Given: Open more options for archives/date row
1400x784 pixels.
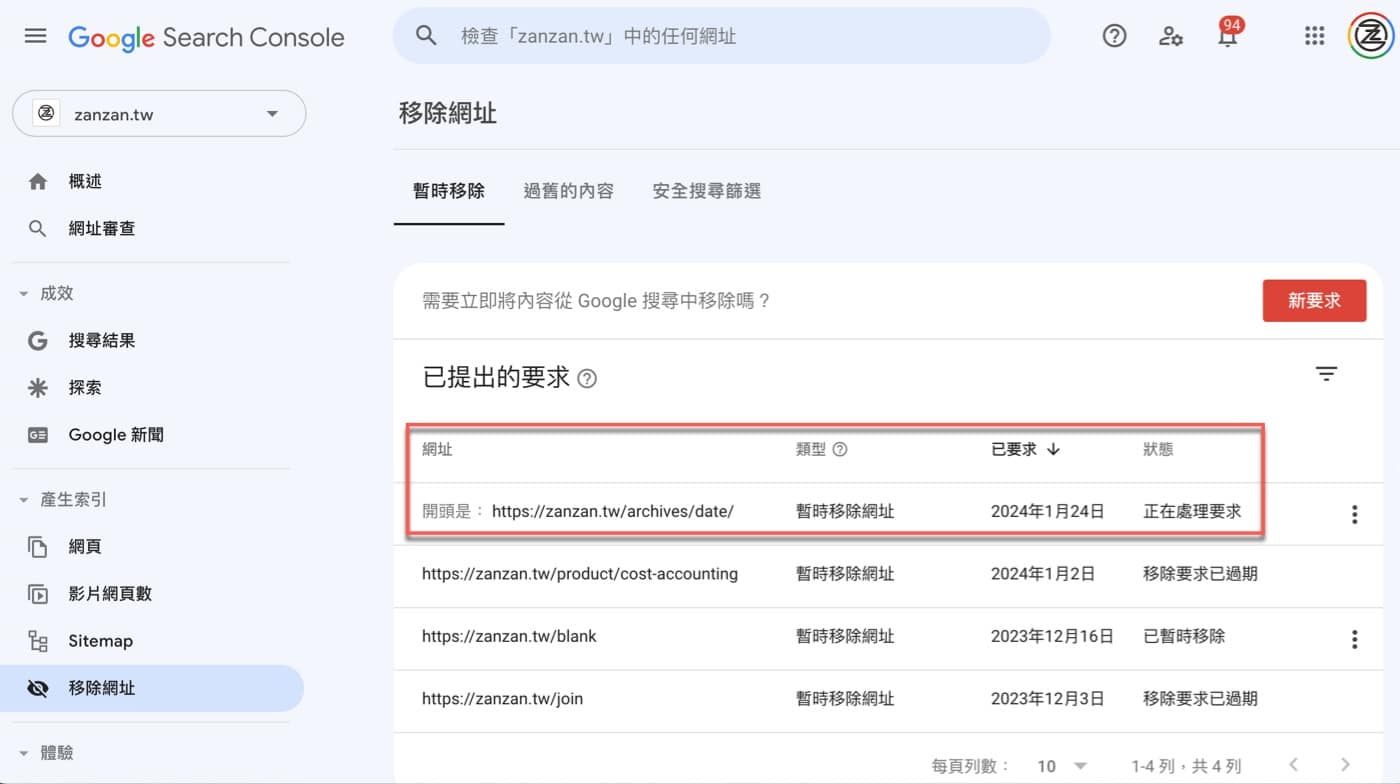Looking at the screenshot, I should point(1354,515).
